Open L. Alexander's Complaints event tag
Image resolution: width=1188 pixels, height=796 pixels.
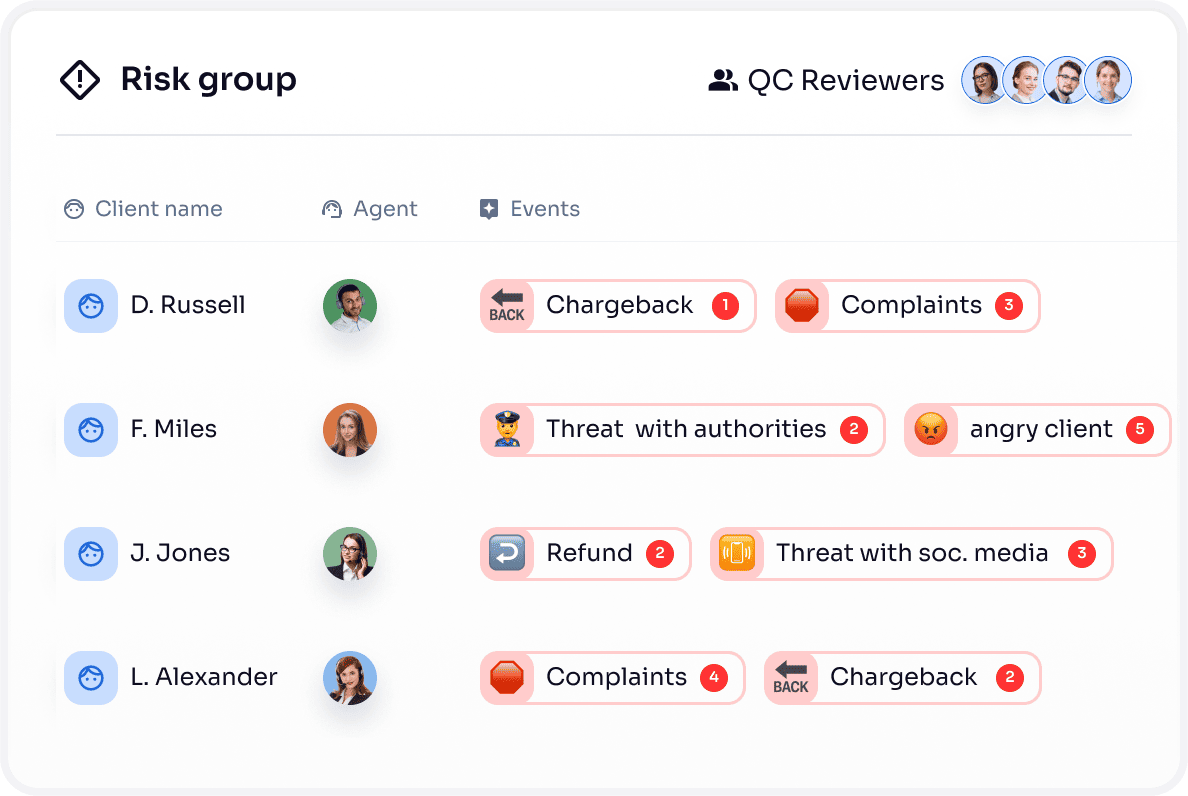(x=613, y=678)
